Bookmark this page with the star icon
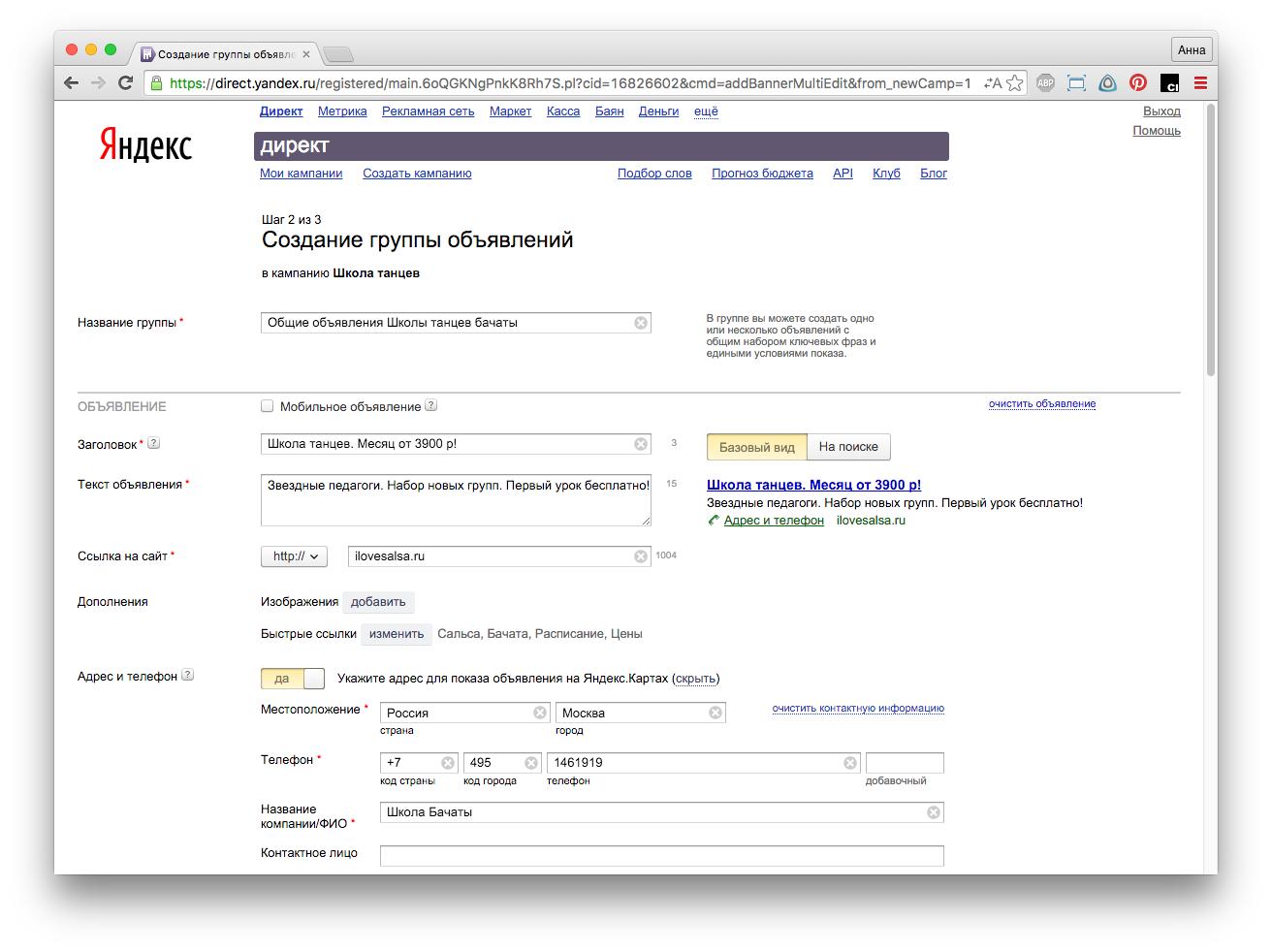The height and width of the screenshot is (952, 1272). (1015, 83)
